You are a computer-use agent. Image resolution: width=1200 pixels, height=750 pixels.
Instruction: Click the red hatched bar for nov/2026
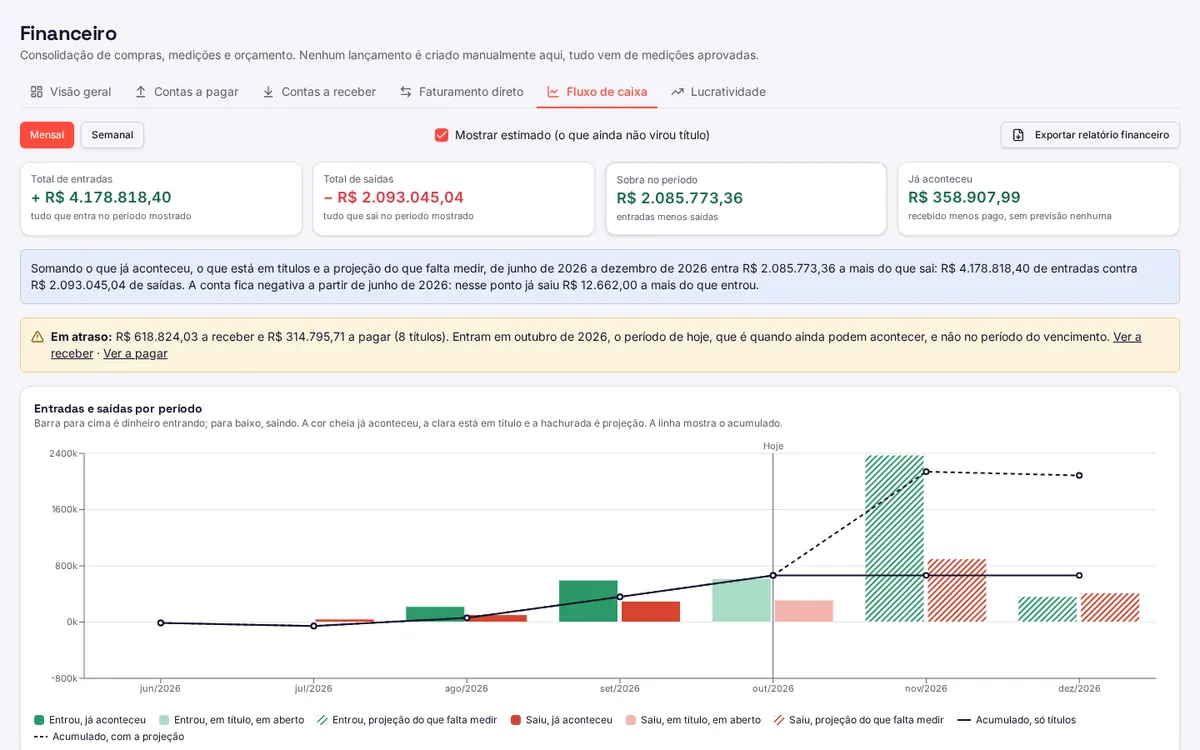pos(957,590)
